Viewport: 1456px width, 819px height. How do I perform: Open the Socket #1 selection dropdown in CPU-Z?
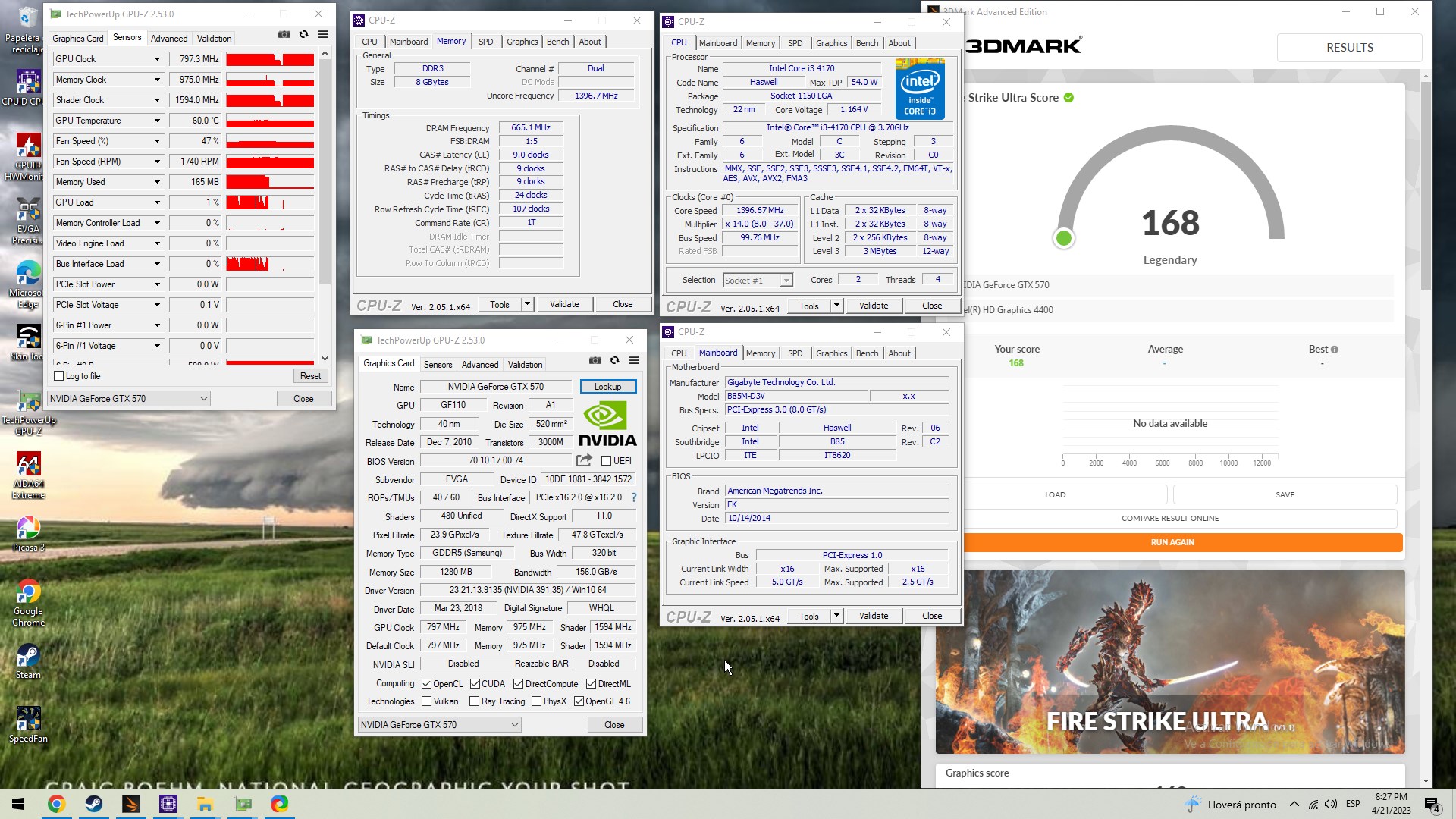tap(758, 281)
